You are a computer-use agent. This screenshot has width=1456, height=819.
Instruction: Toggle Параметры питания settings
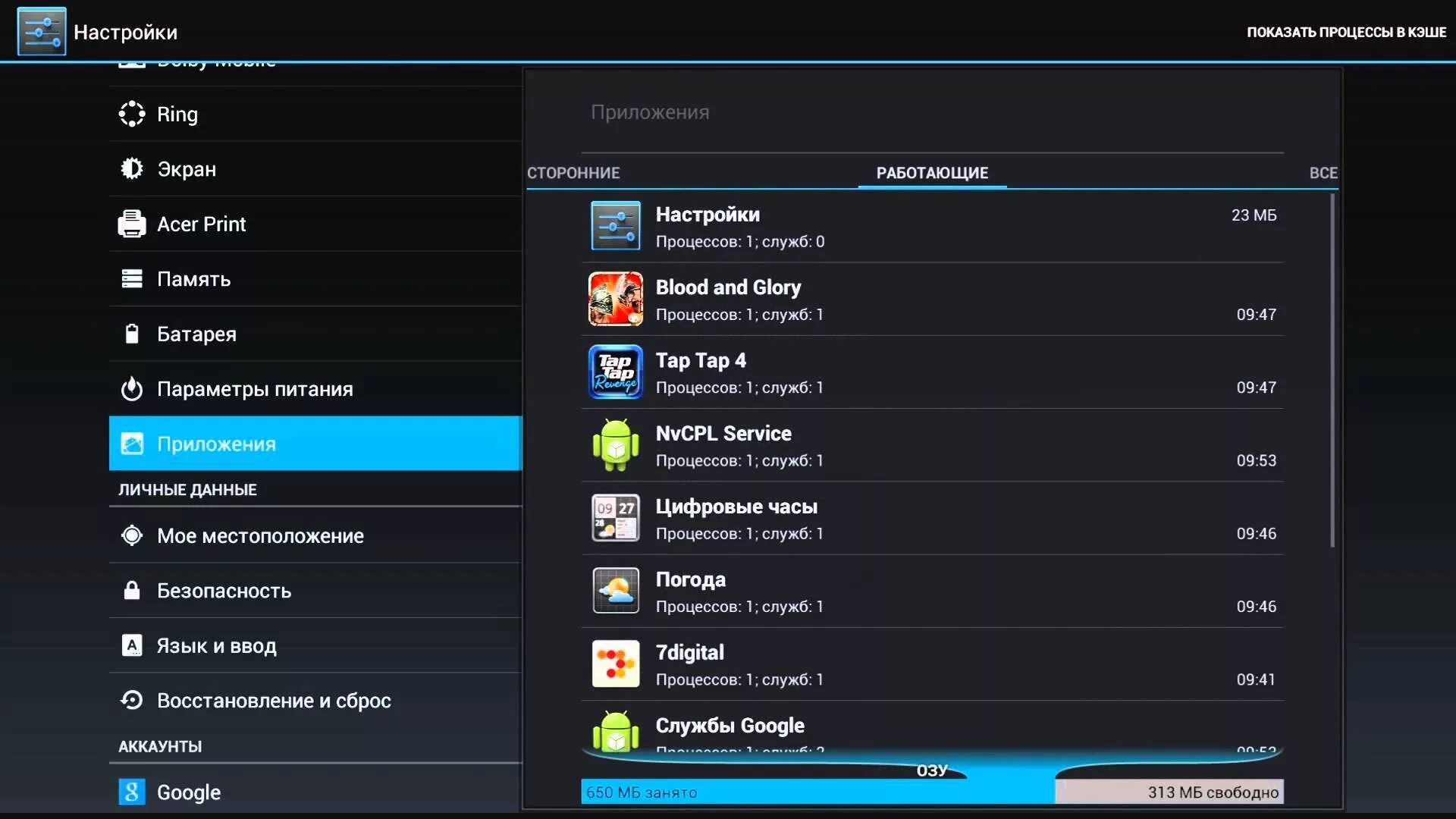(x=255, y=388)
